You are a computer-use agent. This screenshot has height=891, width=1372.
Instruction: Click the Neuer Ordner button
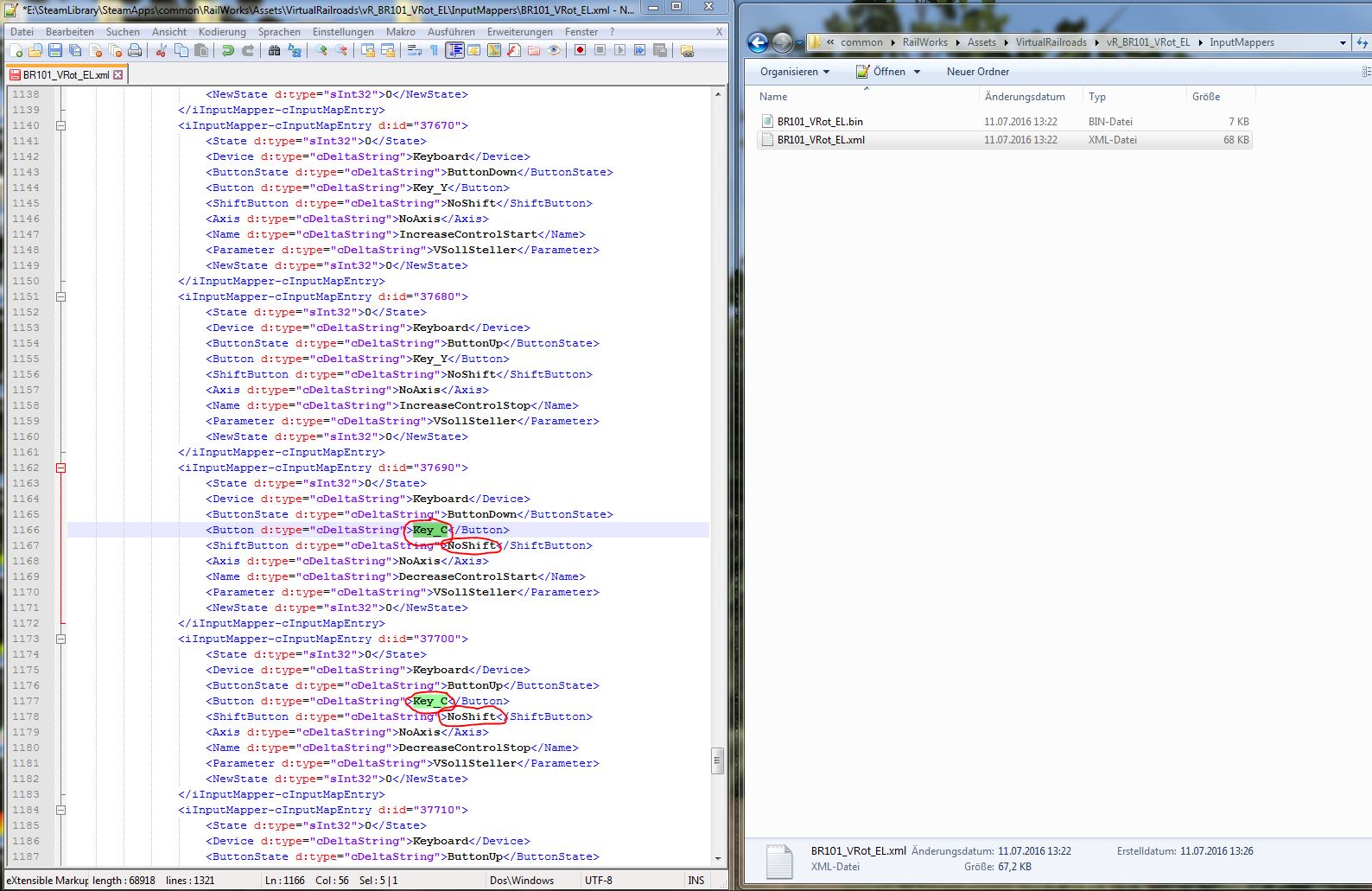(977, 72)
